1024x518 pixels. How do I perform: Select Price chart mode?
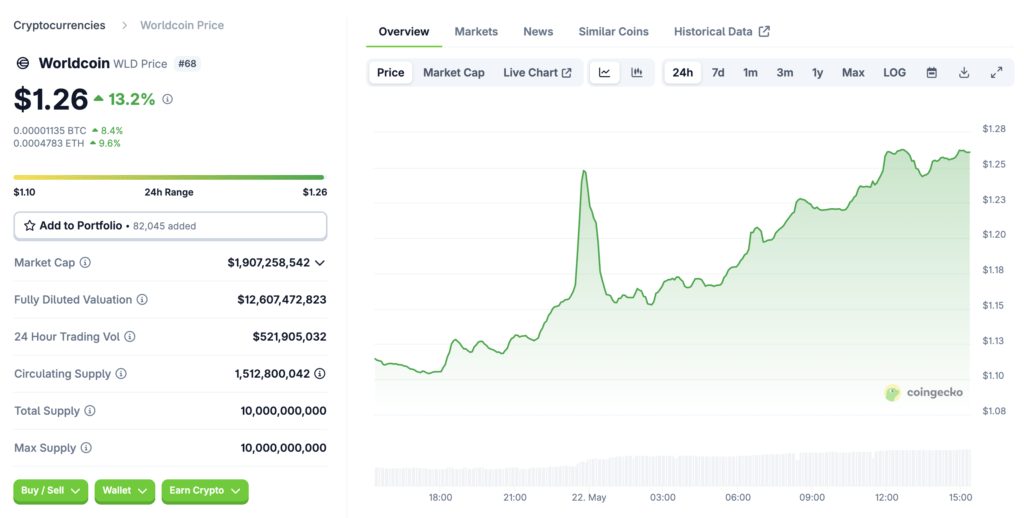(391, 73)
